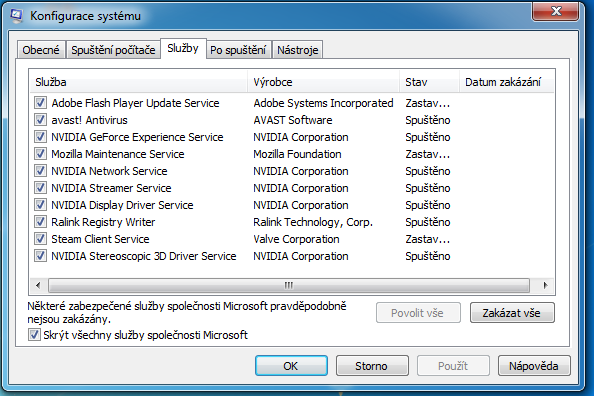
Task: Switch to the Nástroje tab
Action: click(x=297, y=50)
